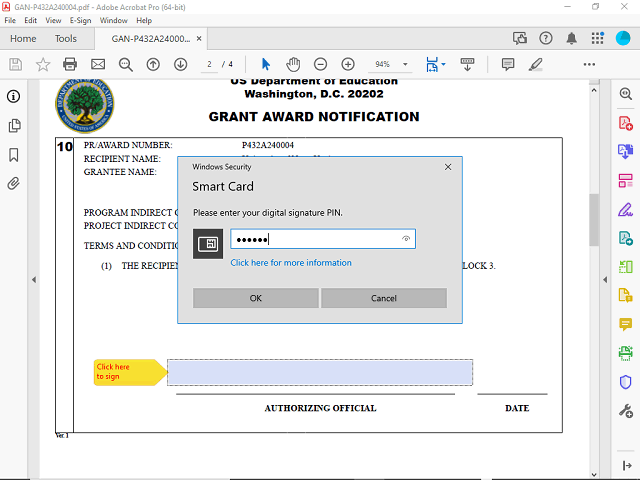This screenshot has width=640, height=480.
Task: Open the user profile avatar
Action: click(623, 38)
